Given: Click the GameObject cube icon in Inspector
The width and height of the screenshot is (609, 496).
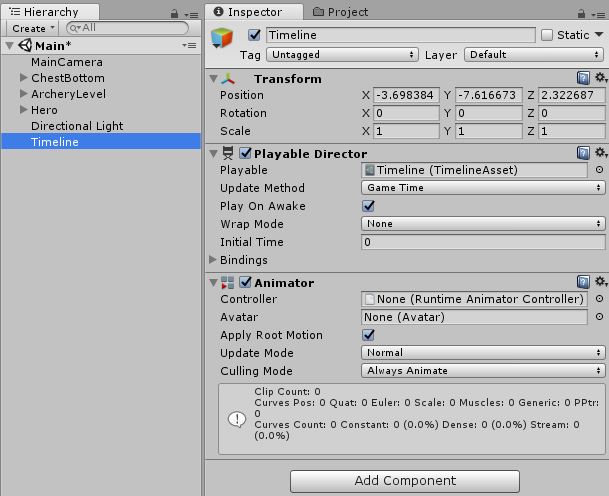Looking at the screenshot, I should coord(222,38).
